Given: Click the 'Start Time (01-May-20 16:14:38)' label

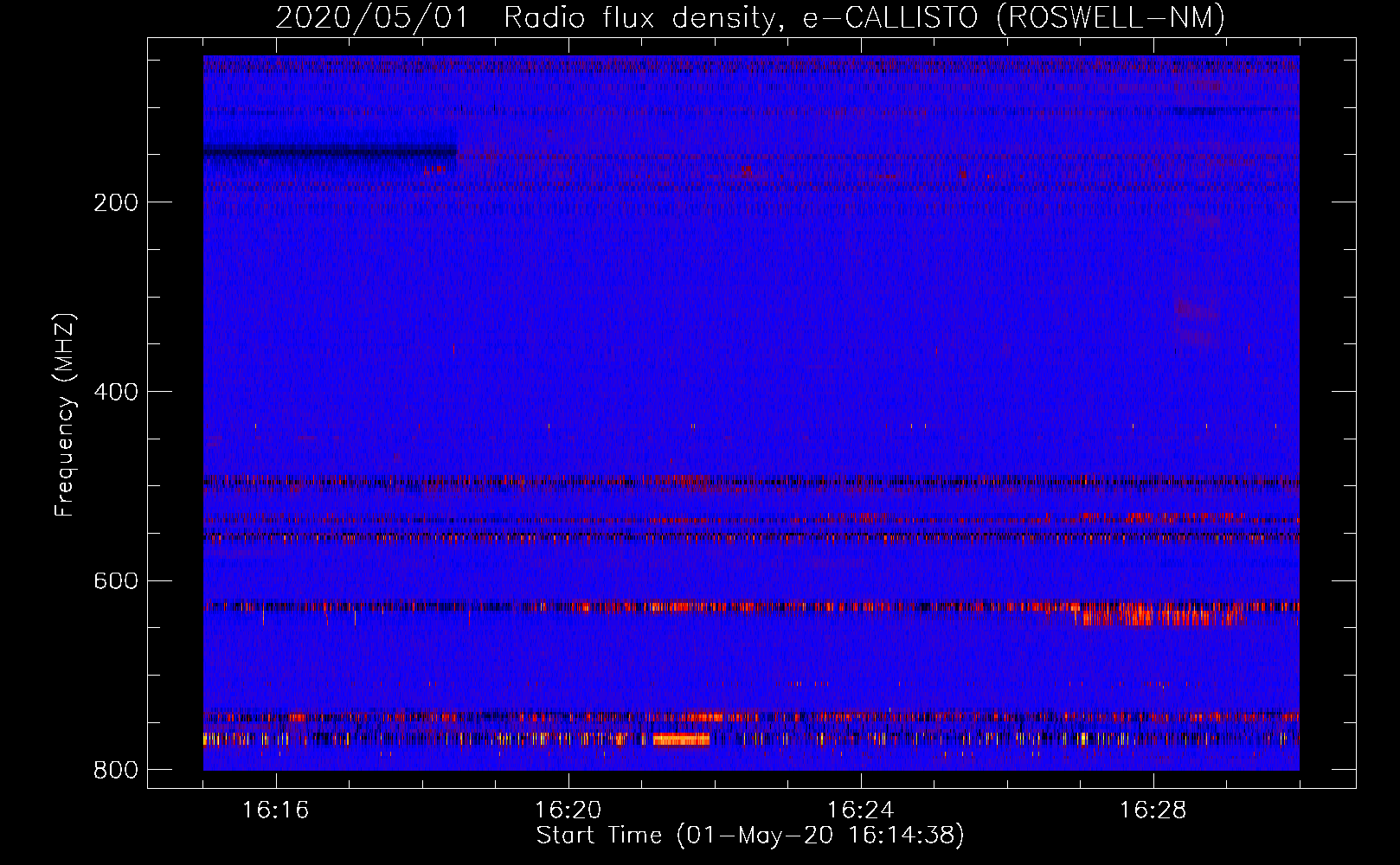Looking at the screenshot, I should [750, 836].
